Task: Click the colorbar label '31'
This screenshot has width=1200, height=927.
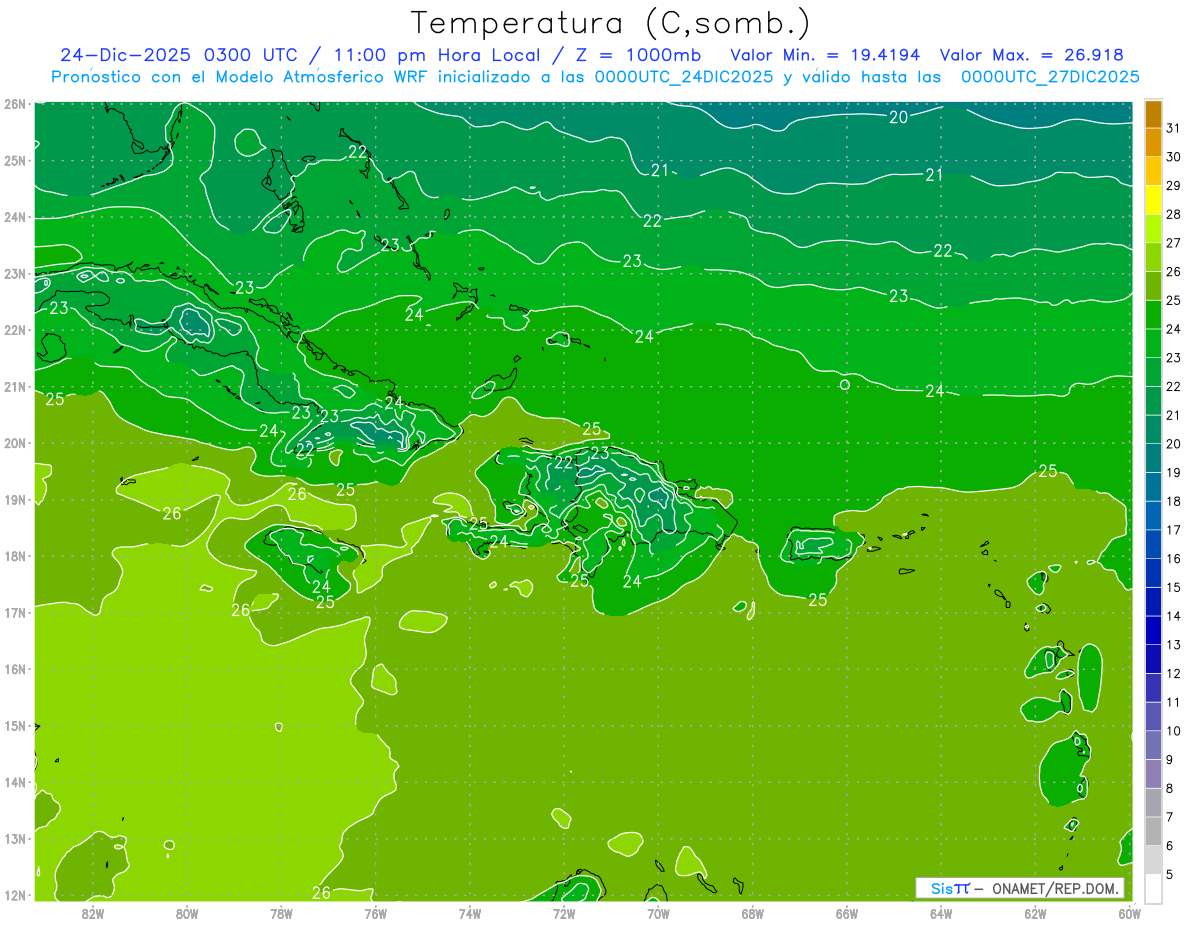Action: (1174, 128)
